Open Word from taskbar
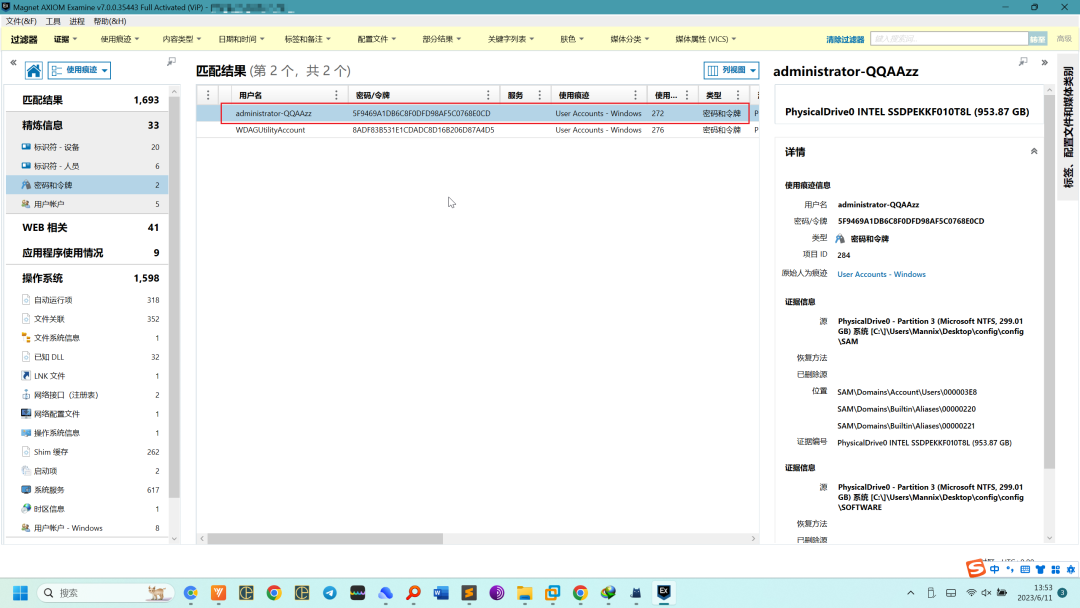Viewport: 1080px width, 608px height. [x=441, y=593]
